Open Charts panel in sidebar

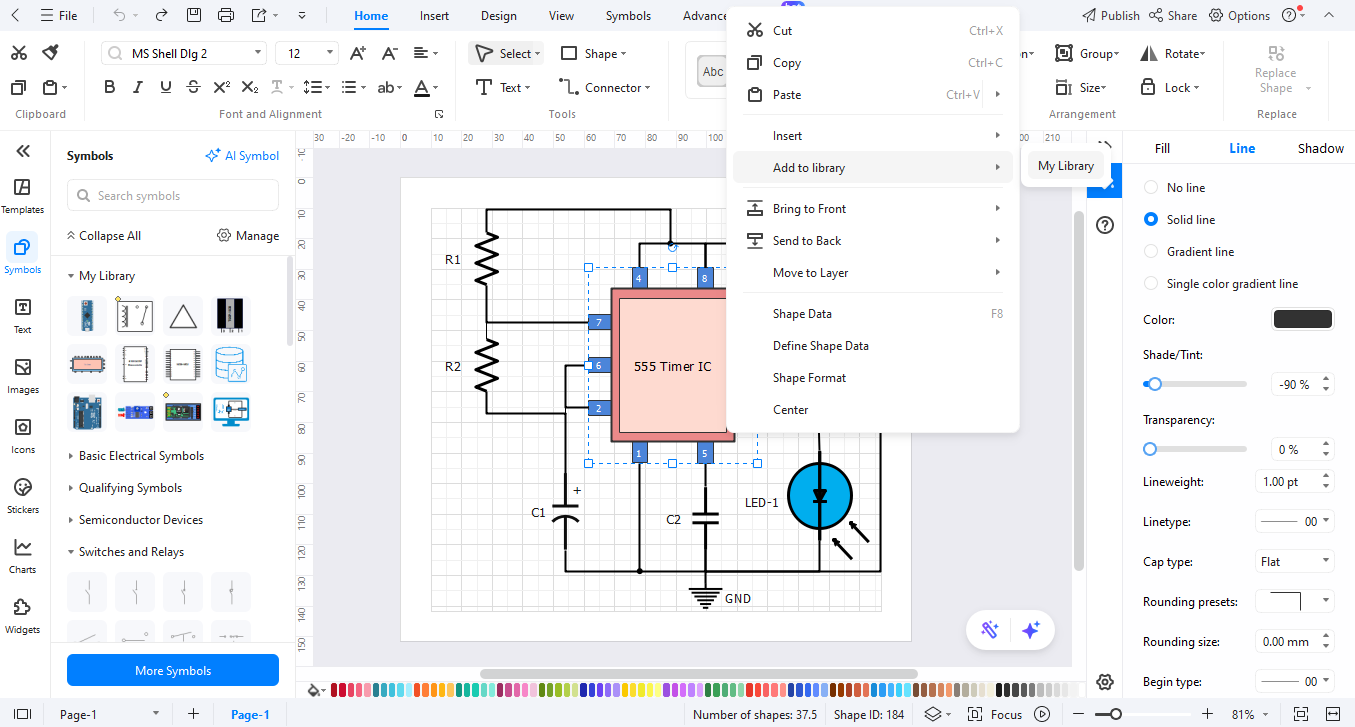(22, 555)
